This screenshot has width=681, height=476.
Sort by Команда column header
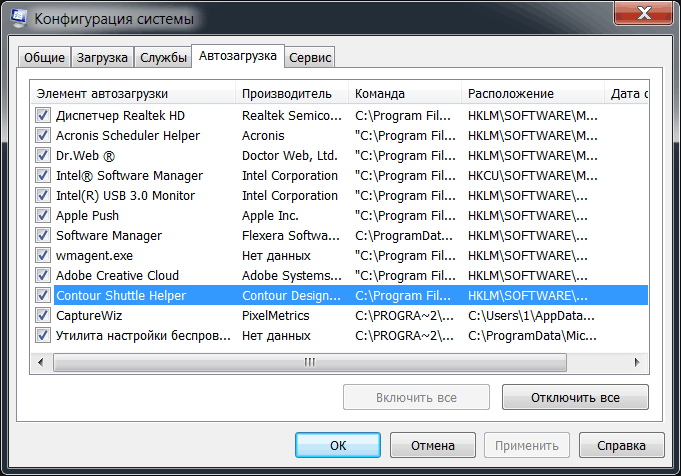405,93
